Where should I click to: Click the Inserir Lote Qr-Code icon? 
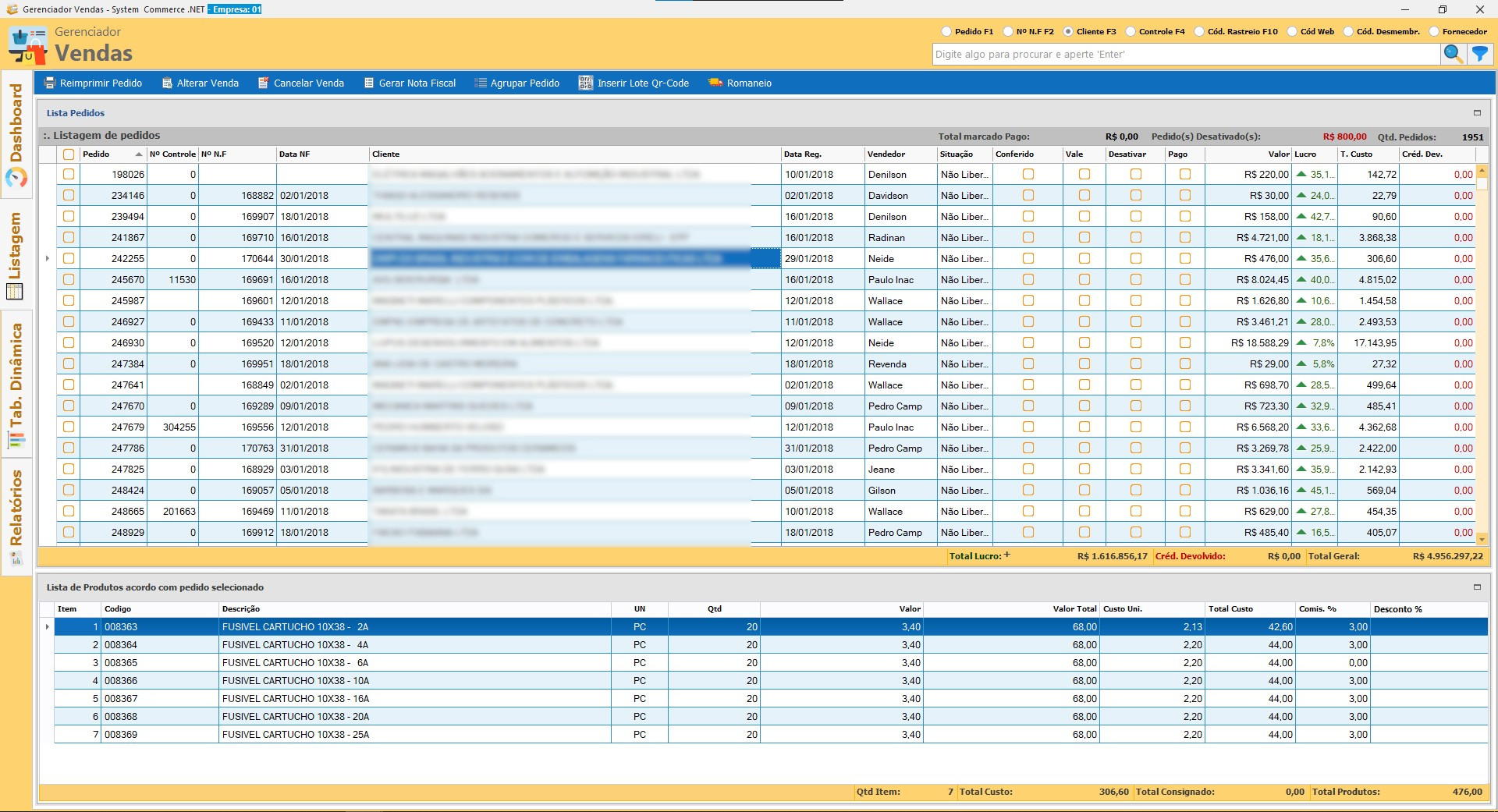click(585, 83)
